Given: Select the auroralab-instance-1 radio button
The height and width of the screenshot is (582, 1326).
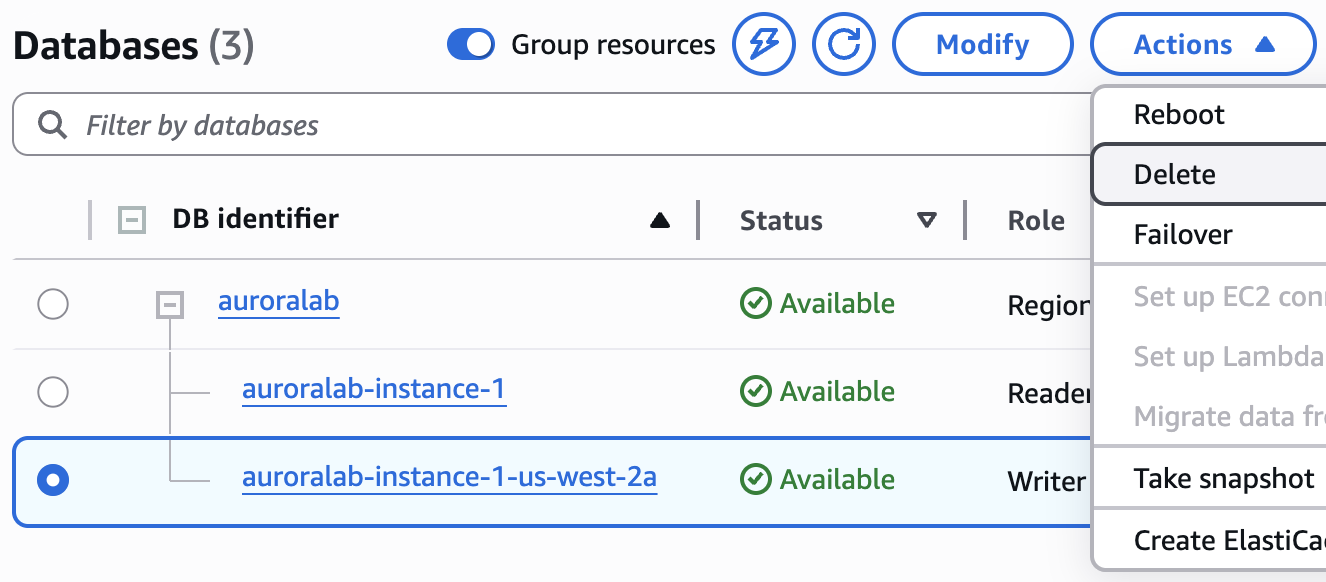Looking at the screenshot, I should pyautogui.click(x=52, y=391).
